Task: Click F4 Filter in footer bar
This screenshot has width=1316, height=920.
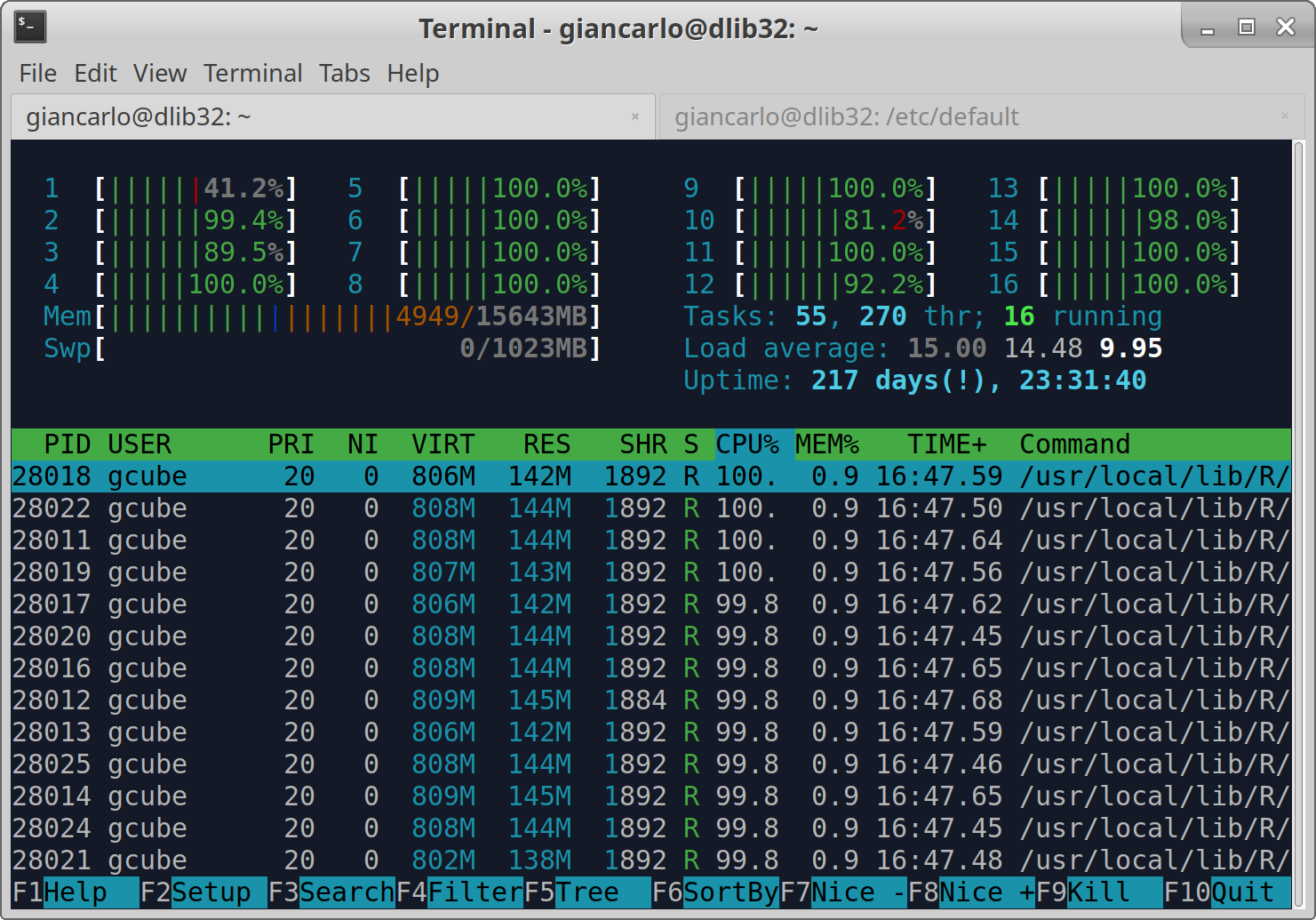Action: coord(459,892)
